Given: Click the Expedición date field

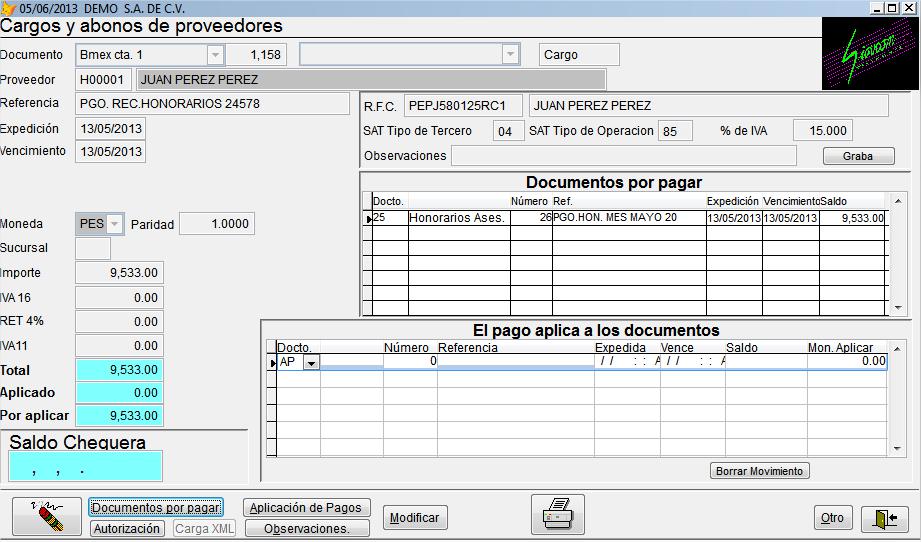Looking at the screenshot, I should (110, 129).
